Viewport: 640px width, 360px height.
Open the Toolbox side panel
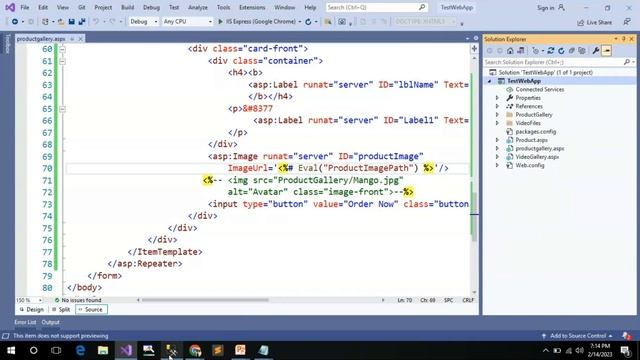click(7, 44)
